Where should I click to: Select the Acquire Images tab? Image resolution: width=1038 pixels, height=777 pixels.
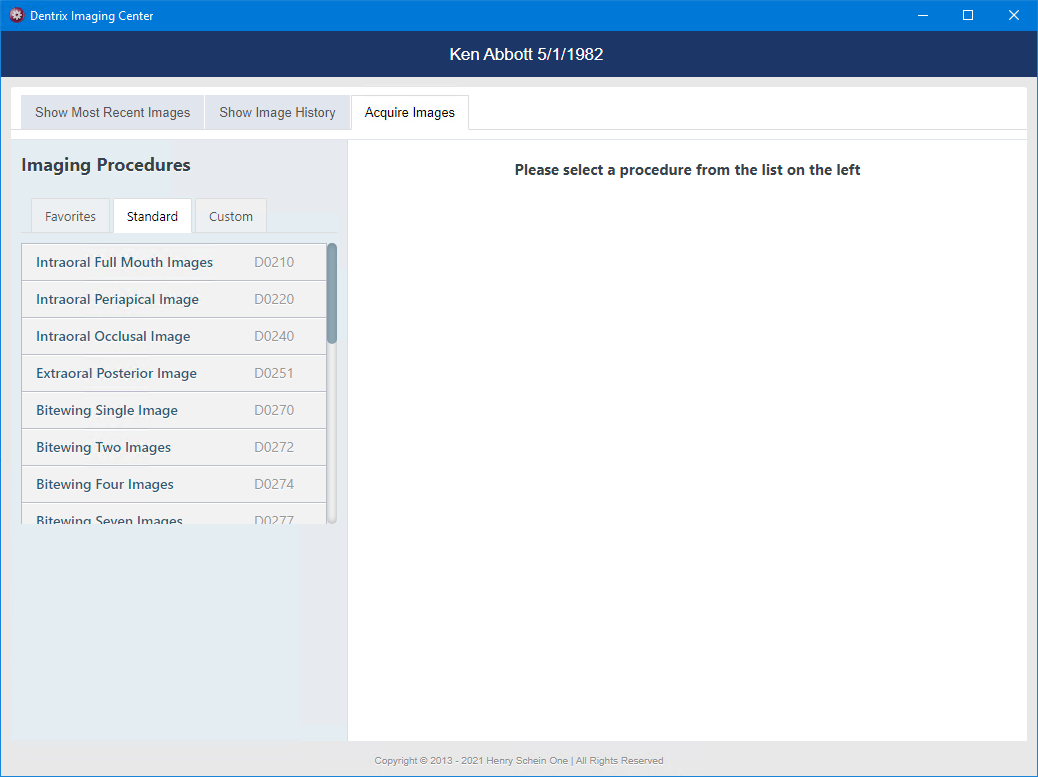point(409,113)
